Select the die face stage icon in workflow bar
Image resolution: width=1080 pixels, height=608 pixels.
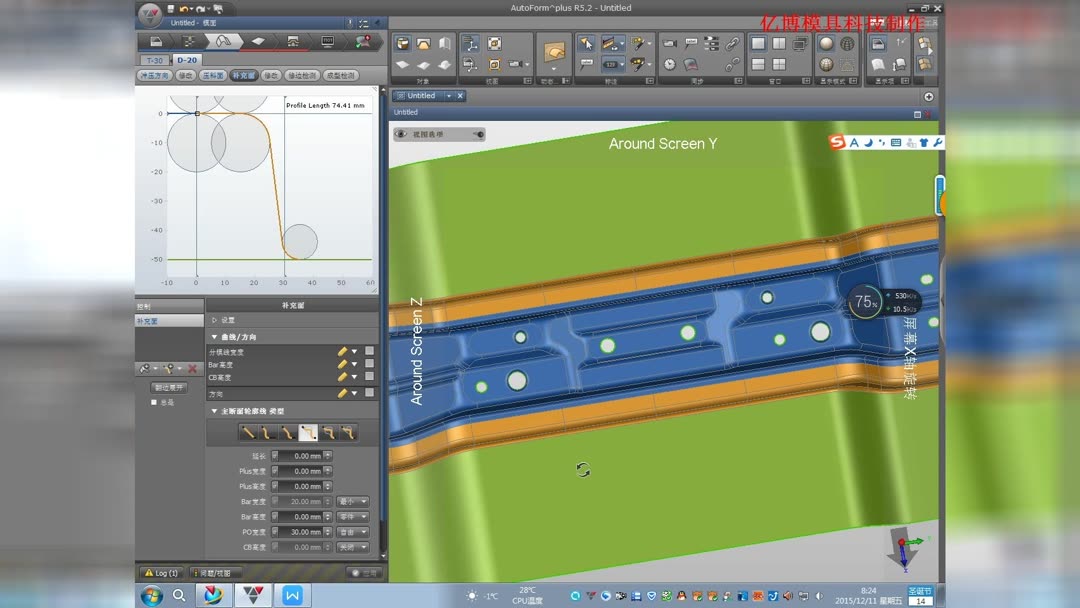click(x=224, y=41)
